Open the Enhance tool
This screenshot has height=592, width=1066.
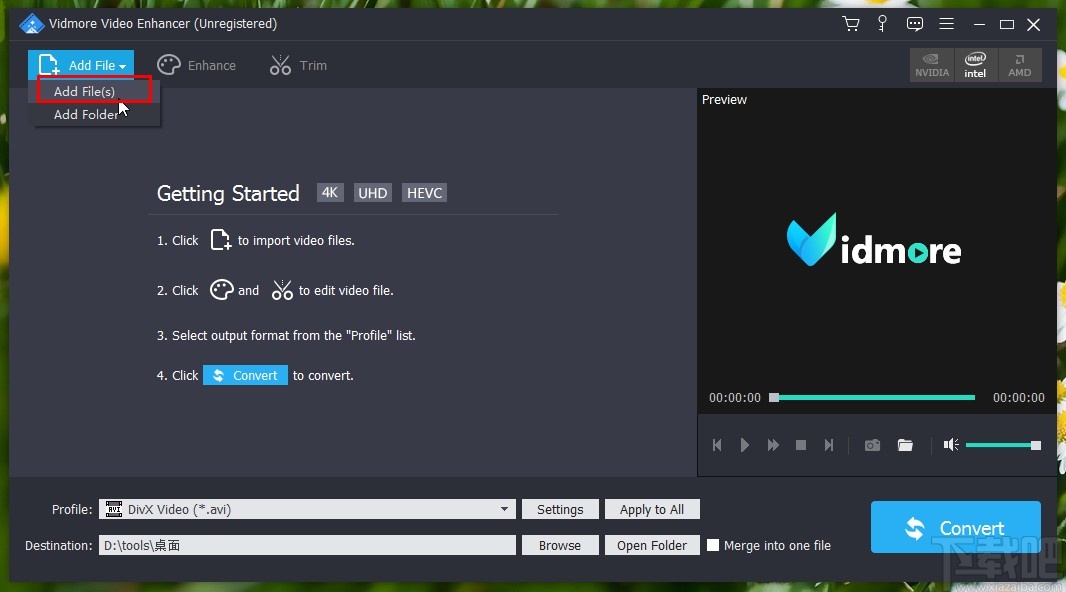tap(196, 65)
